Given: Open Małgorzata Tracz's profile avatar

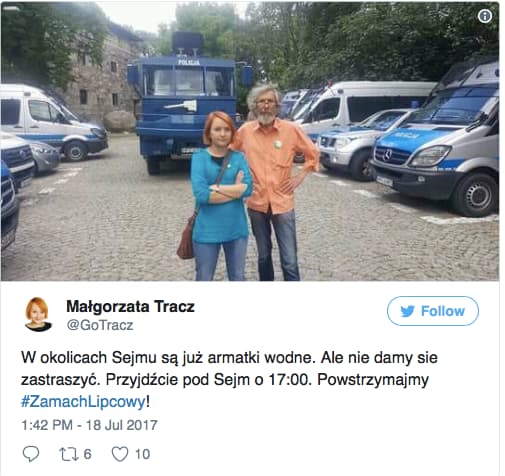Looking at the screenshot, I should coord(38,314).
